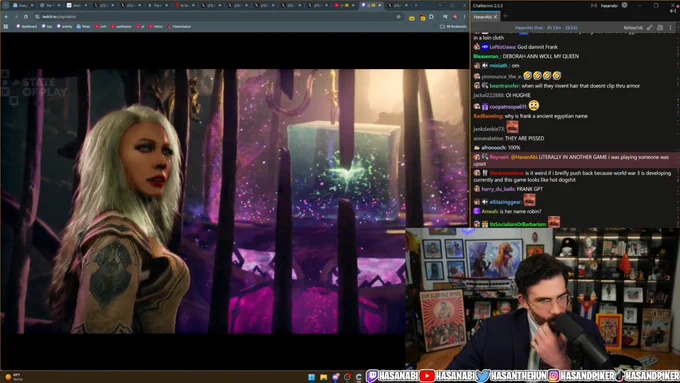The height and width of the screenshot is (383, 680).
Task: Open the Chrome extensions puzzle icon
Action: [431, 16]
